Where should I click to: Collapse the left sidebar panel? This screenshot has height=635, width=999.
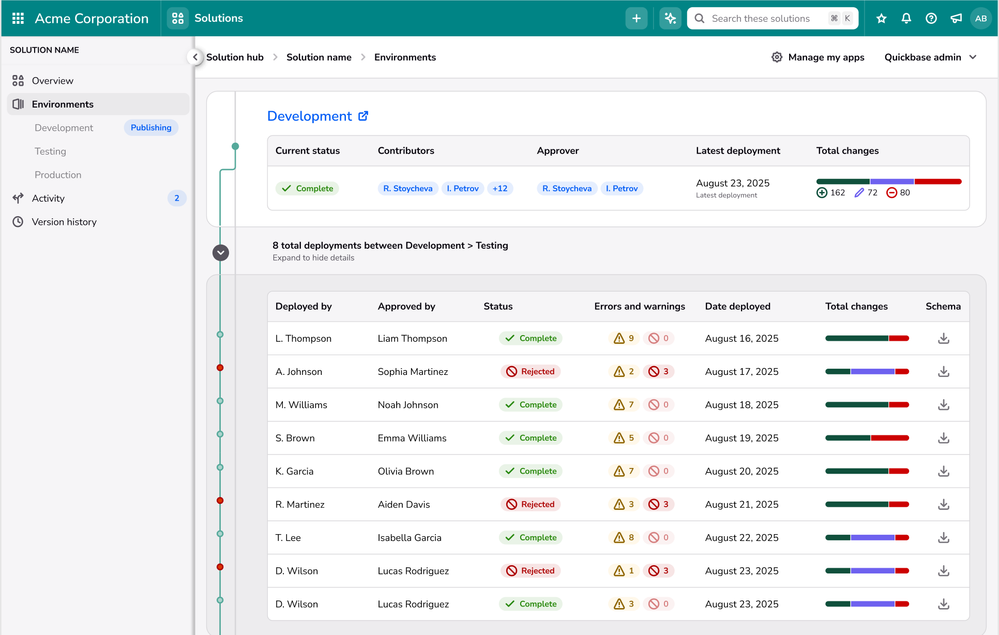tap(196, 58)
